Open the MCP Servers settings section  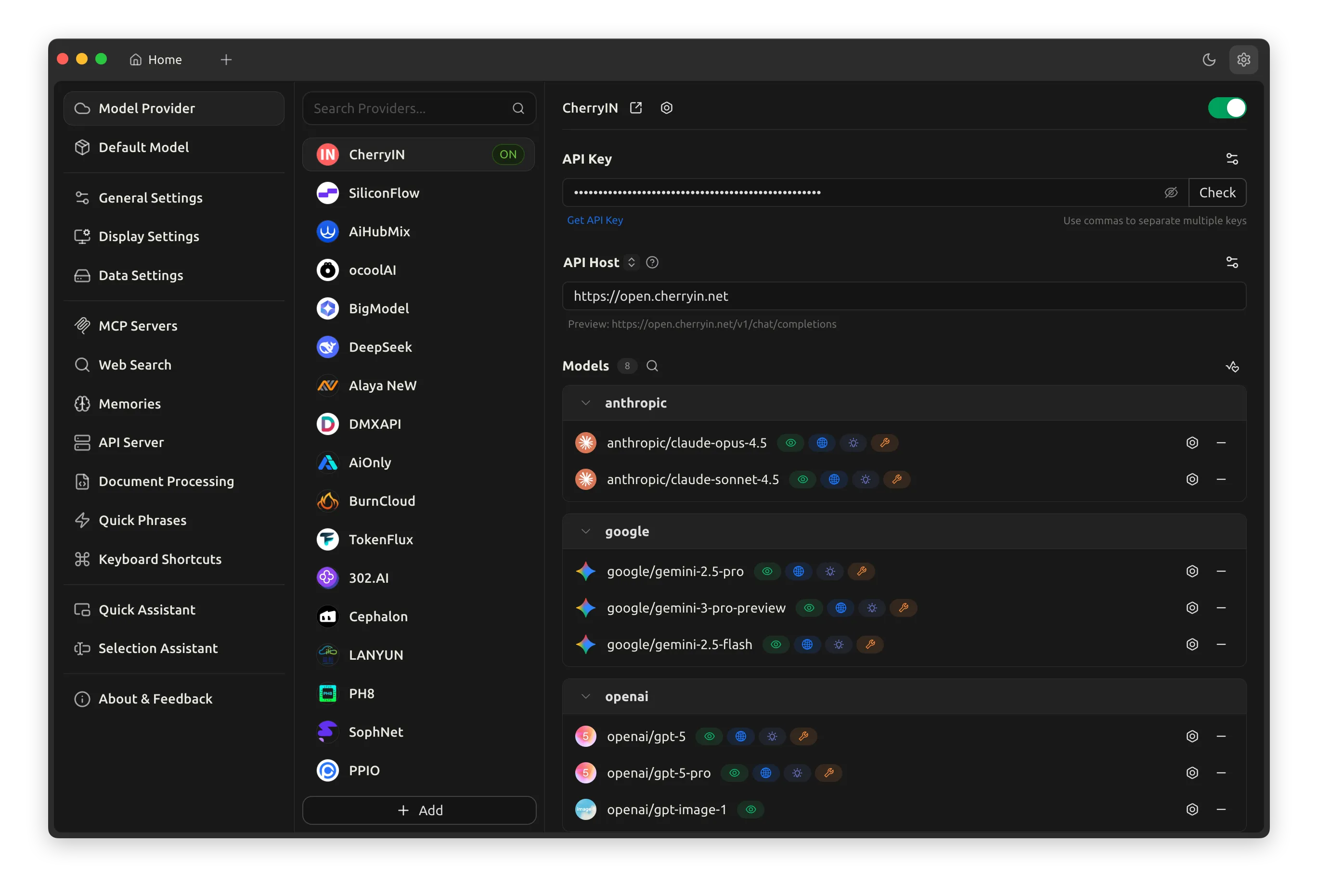click(x=138, y=326)
